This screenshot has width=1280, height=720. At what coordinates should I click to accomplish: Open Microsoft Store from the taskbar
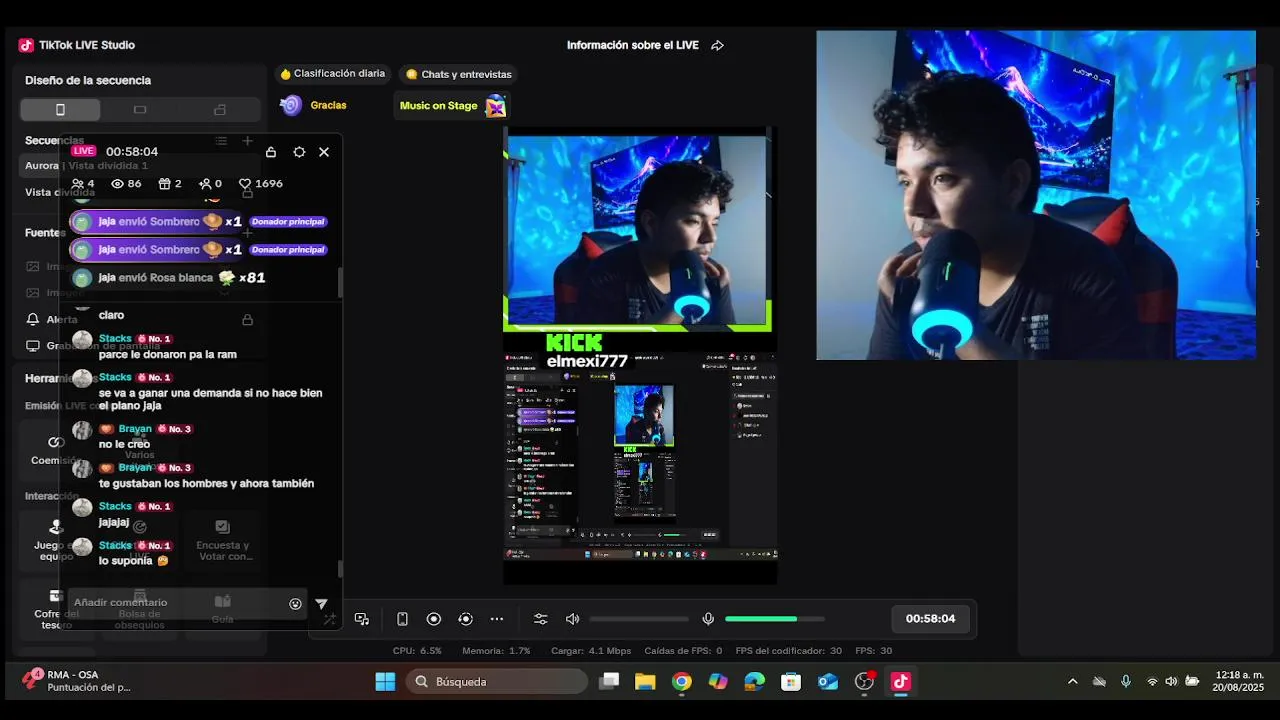coord(791,682)
